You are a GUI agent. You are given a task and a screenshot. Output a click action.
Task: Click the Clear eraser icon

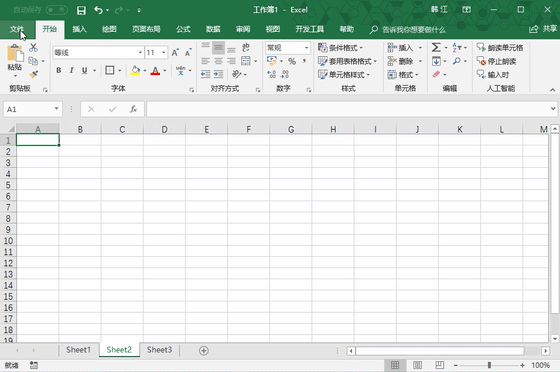pyautogui.click(x=436, y=74)
